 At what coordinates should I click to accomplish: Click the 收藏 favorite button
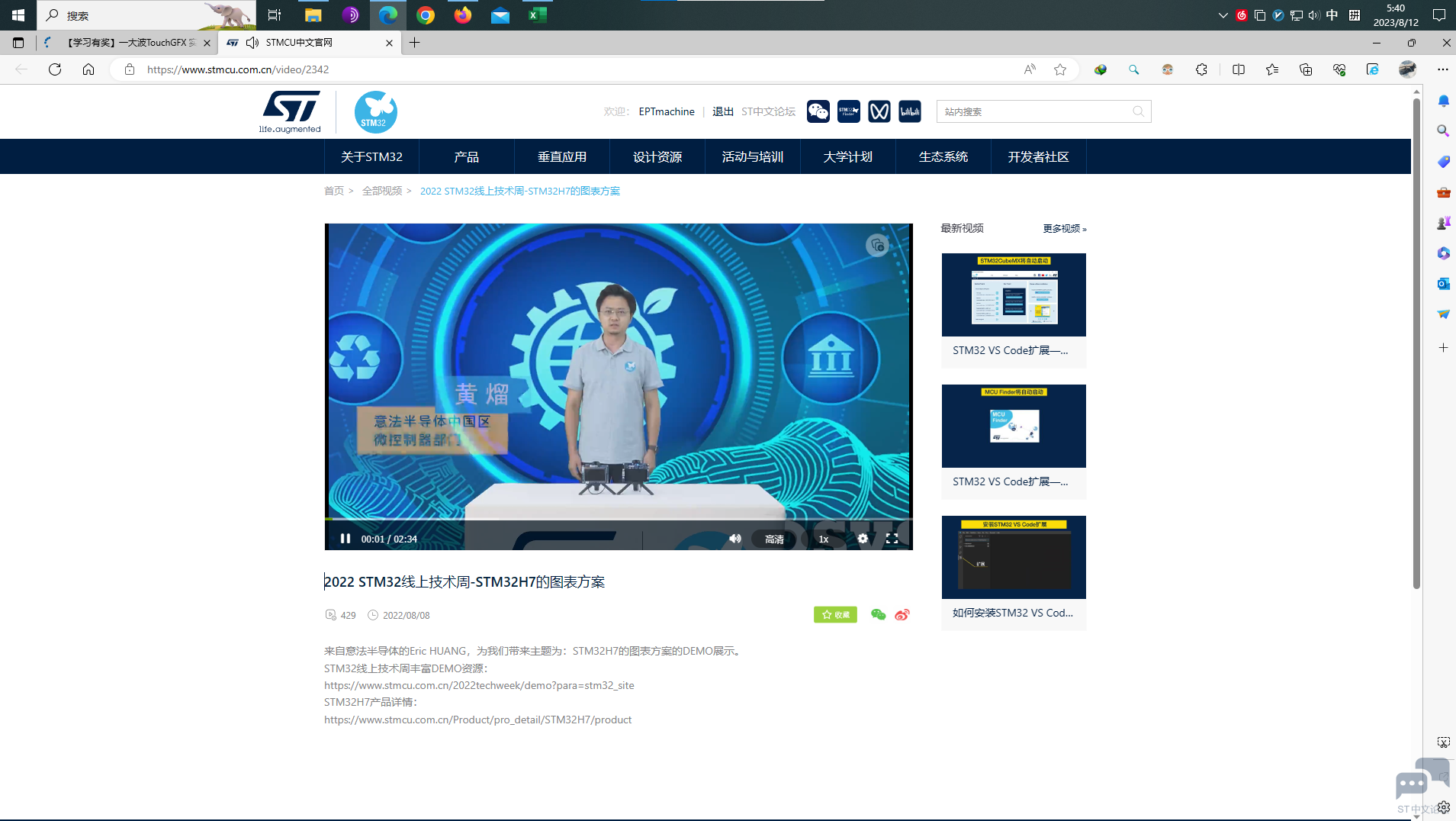pyautogui.click(x=835, y=615)
